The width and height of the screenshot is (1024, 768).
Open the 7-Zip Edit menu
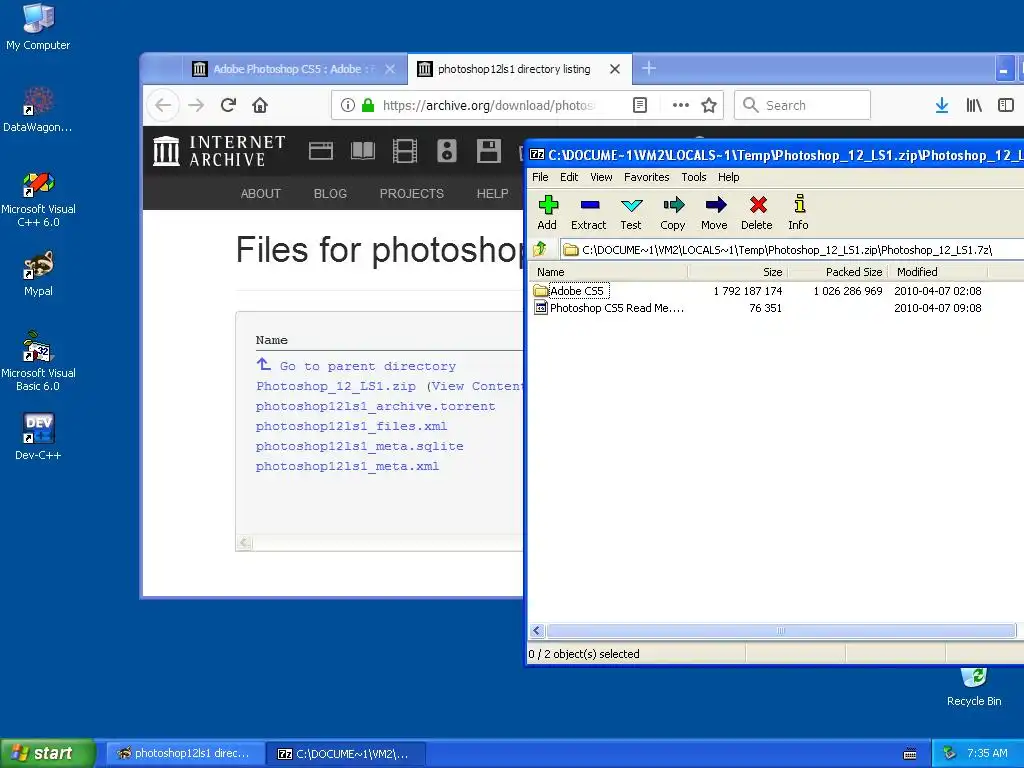[569, 177]
